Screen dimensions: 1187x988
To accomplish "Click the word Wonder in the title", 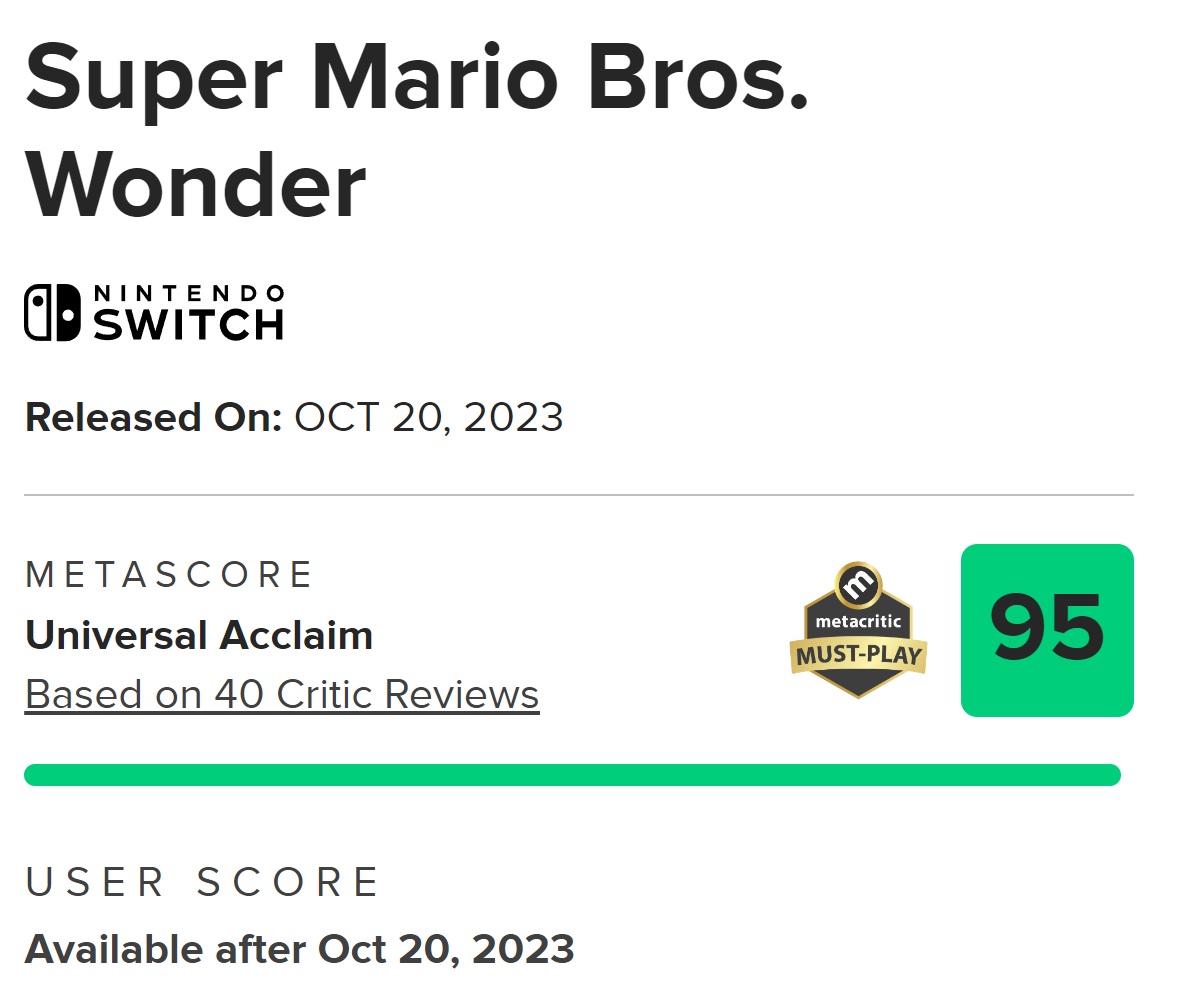I will coord(196,185).
